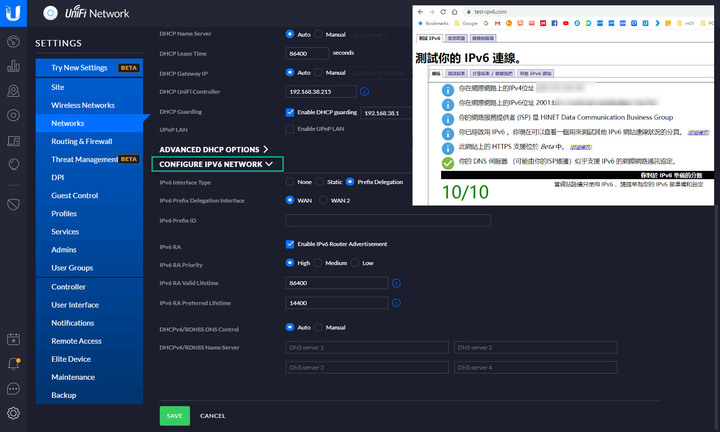Toggle Enable IPv6 Router Advertisement checkbox

[290, 244]
